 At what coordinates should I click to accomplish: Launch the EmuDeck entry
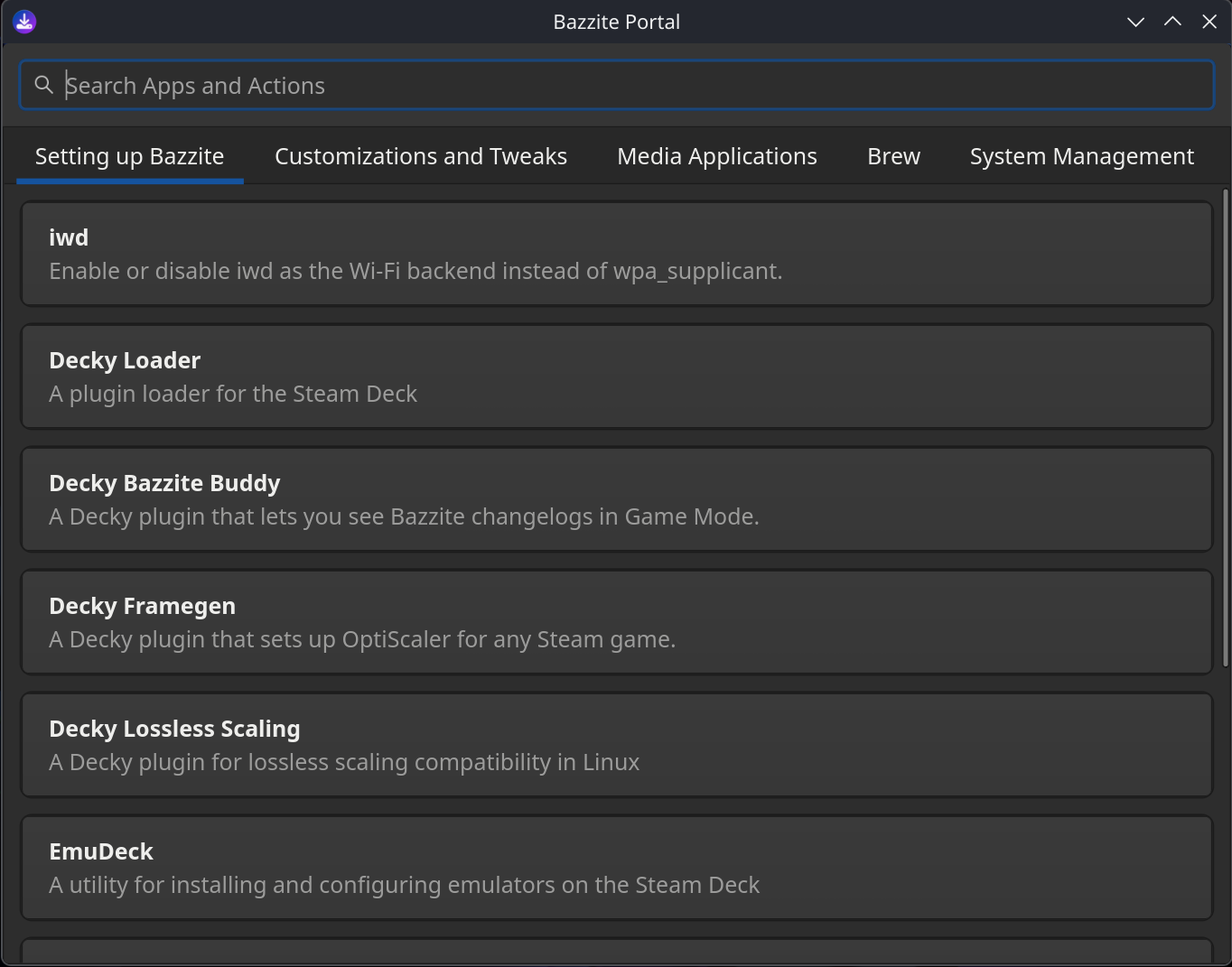pos(617,868)
